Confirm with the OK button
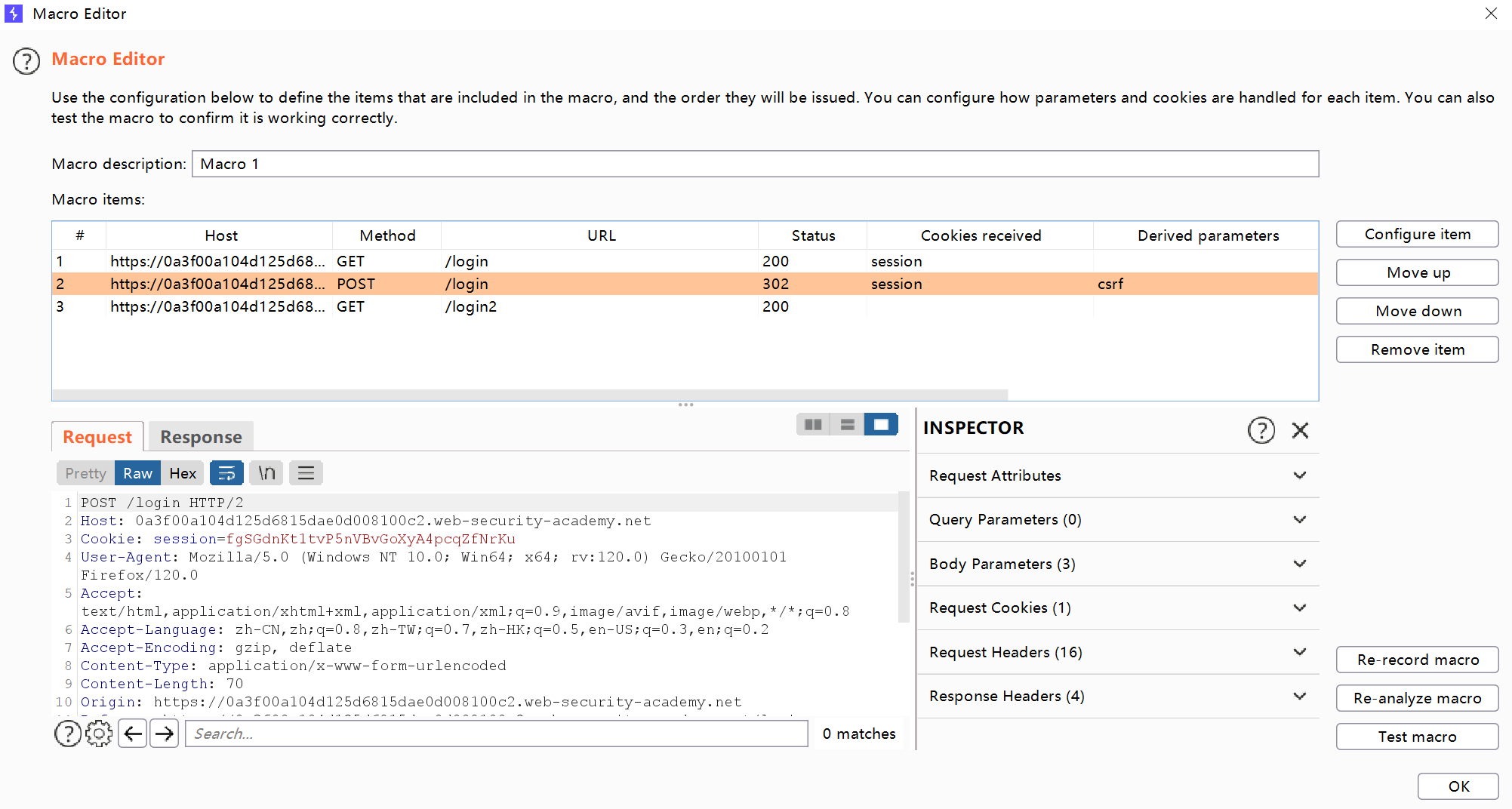The image size is (1512, 809). tap(1458, 786)
